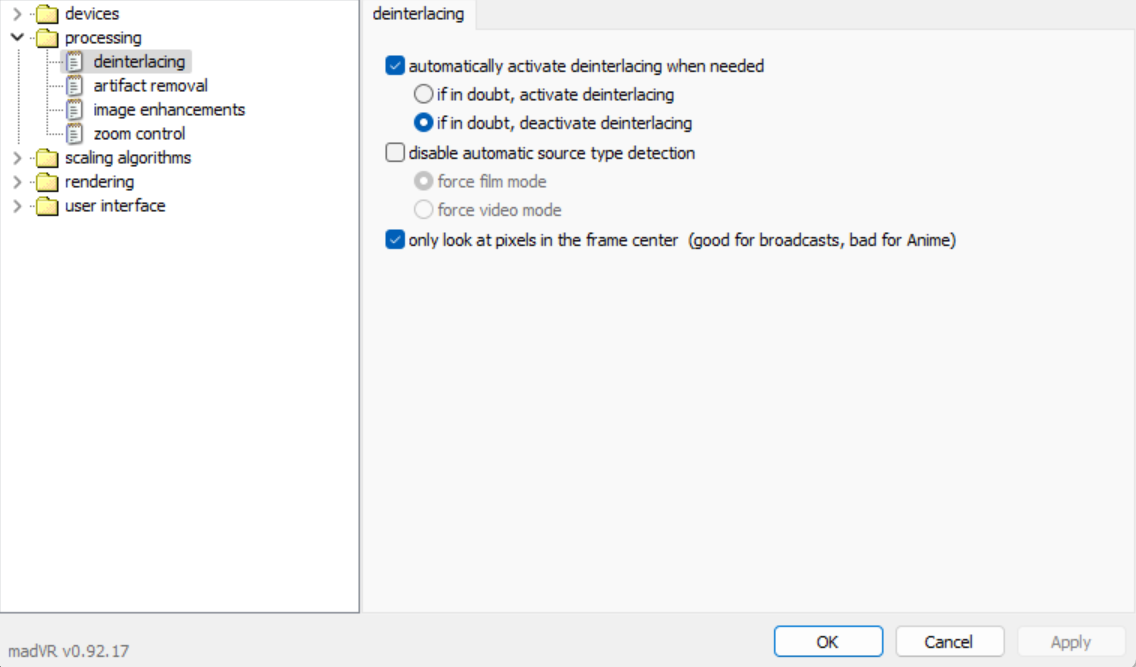Screen dimensions: 1136x667
Task: Click the zoom control page icon
Action: point(75,134)
